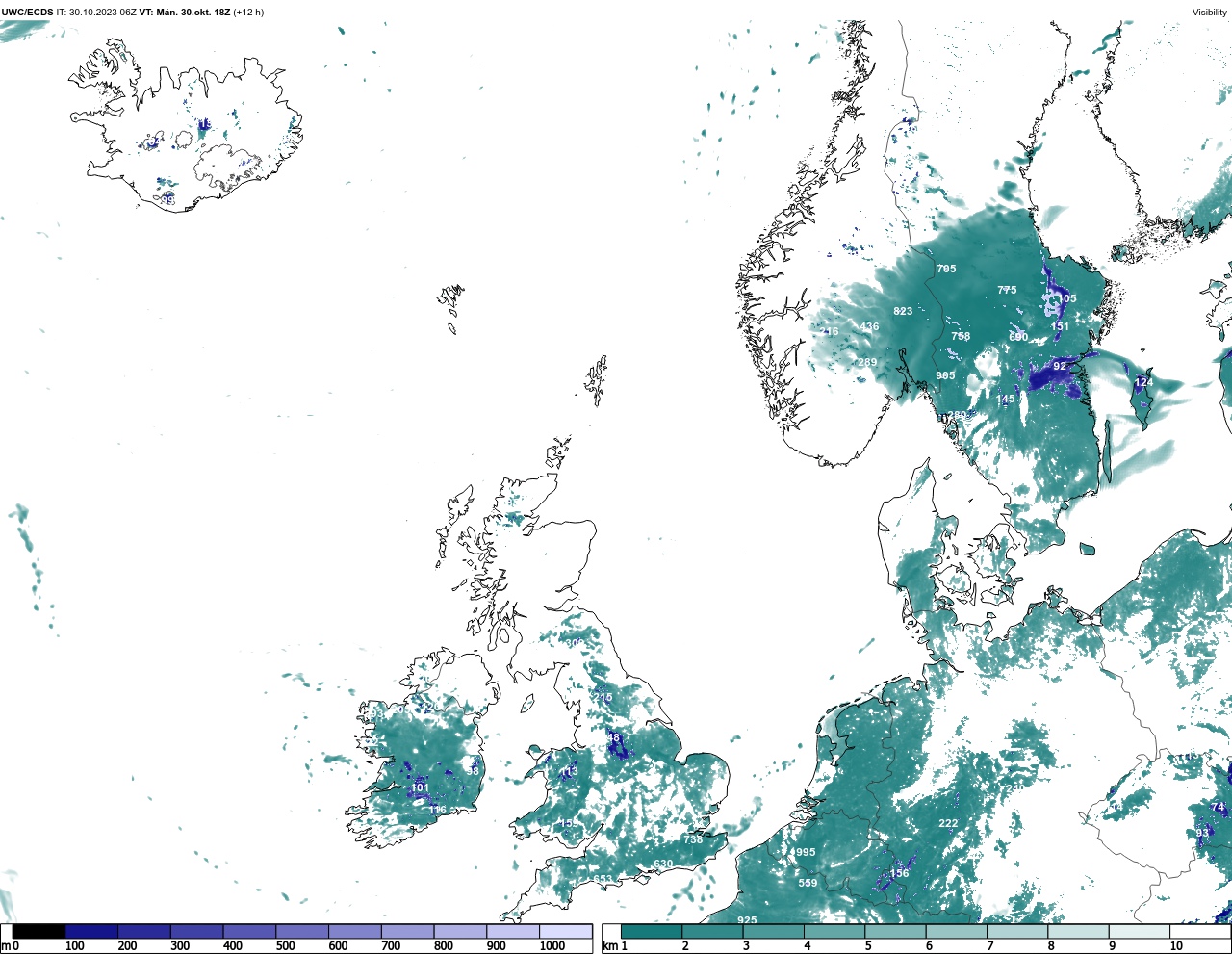Click the '48' value over England
Image resolution: width=1232 pixels, height=954 pixels.
pos(614,738)
